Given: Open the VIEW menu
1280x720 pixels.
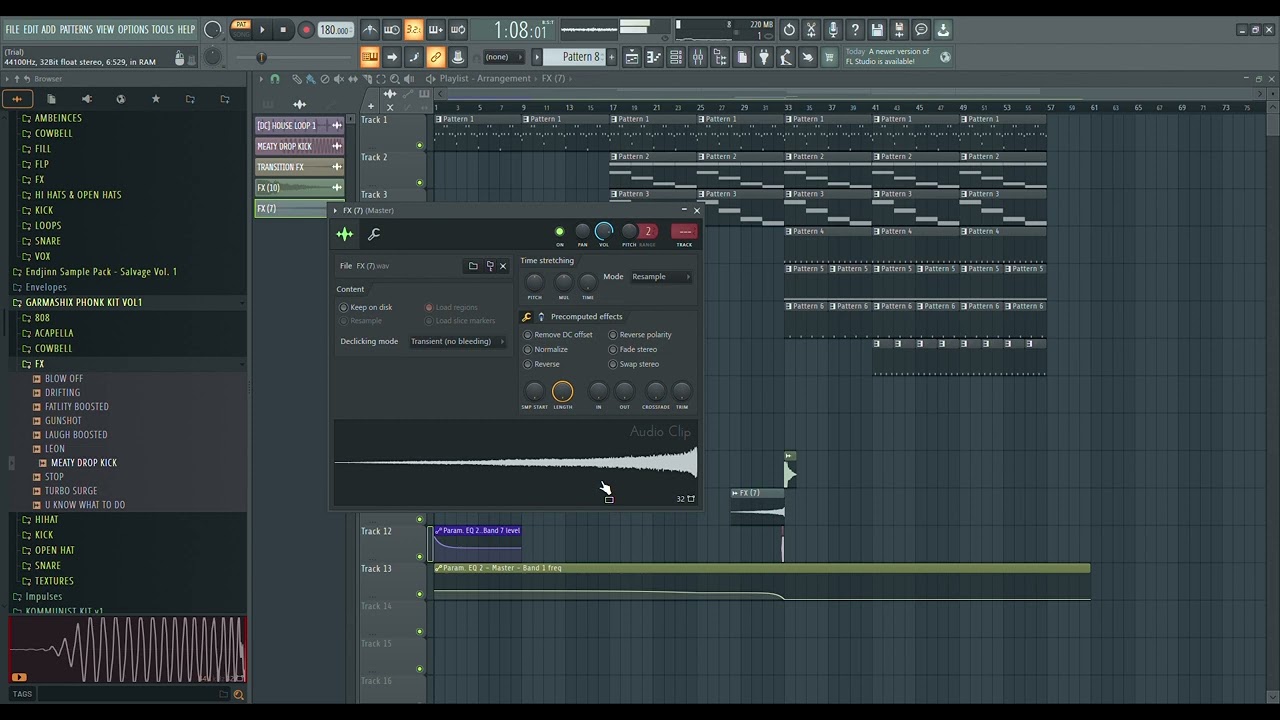Looking at the screenshot, I should click(105, 30).
